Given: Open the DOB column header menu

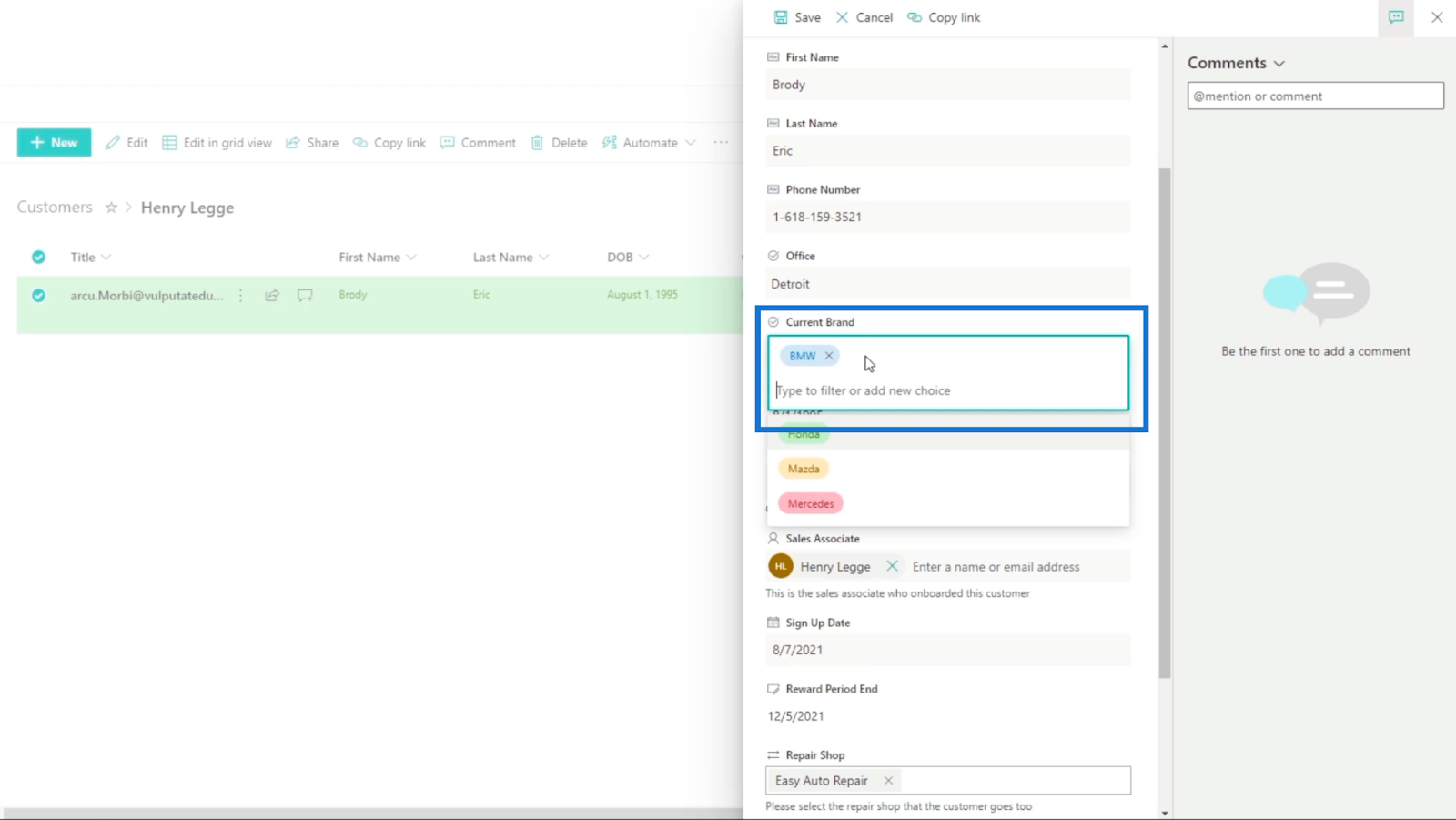Looking at the screenshot, I should click(x=628, y=258).
